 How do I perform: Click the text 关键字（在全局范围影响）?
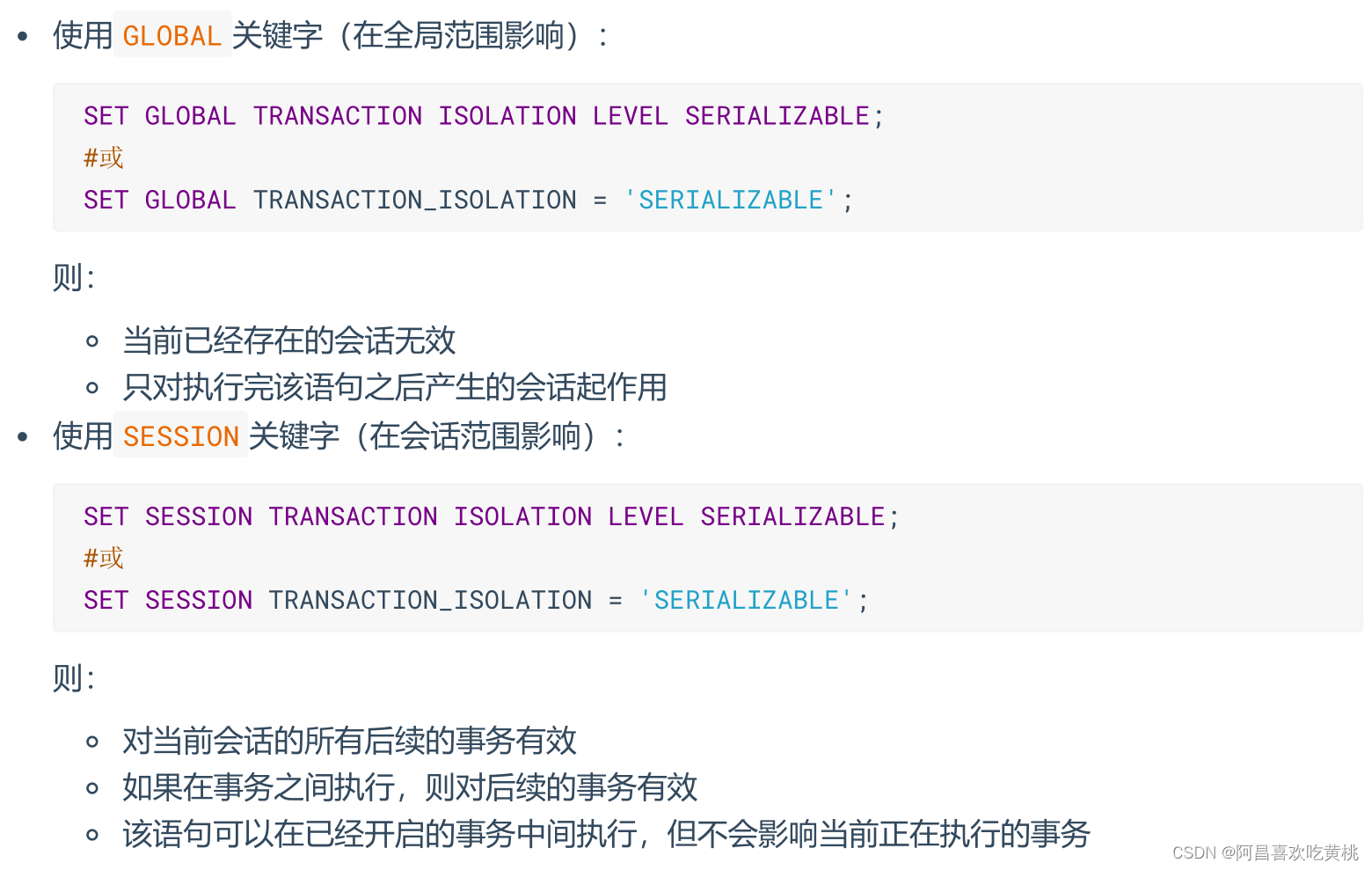pyautogui.click(x=420, y=36)
